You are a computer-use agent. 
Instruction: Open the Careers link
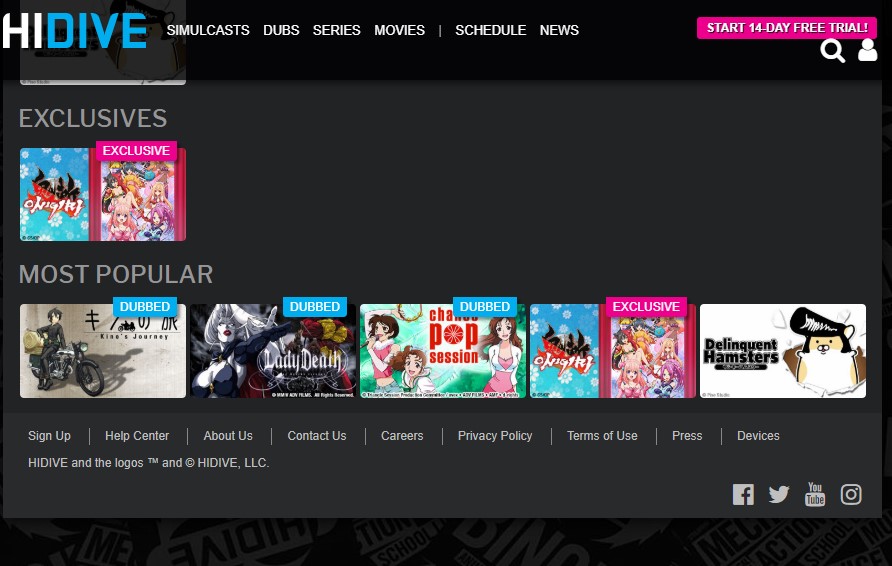(402, 436)
